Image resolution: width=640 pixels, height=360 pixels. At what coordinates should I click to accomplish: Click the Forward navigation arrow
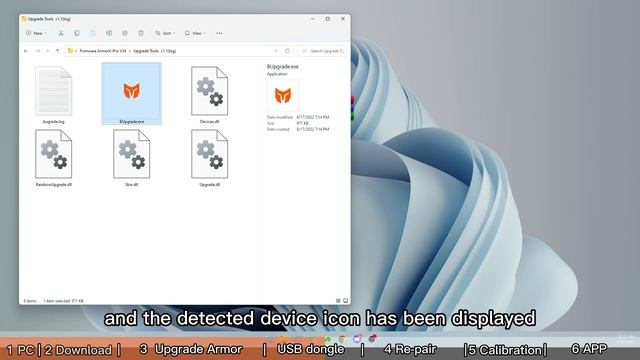coord(38,51)
